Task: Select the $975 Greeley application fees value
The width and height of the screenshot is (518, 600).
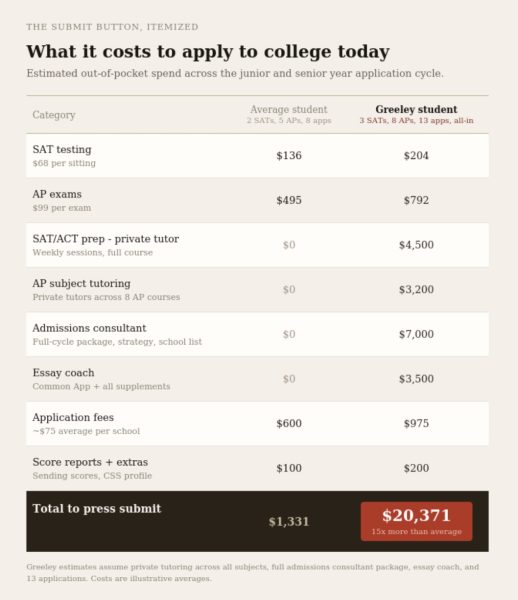Action: click(416, 424)
